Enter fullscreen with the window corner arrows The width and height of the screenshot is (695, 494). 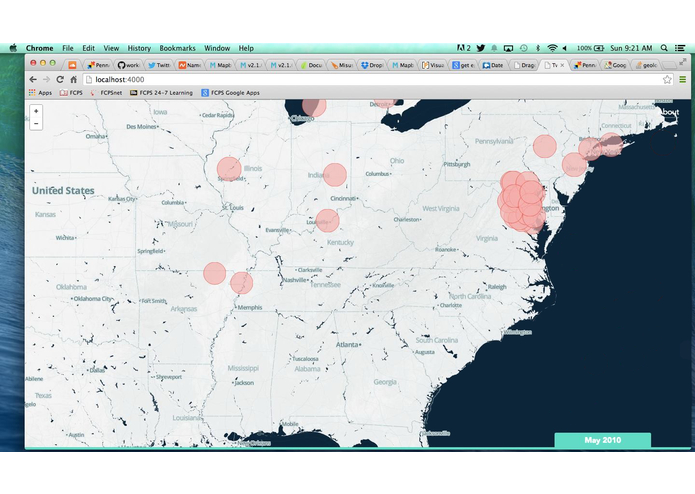coord(683,62)
